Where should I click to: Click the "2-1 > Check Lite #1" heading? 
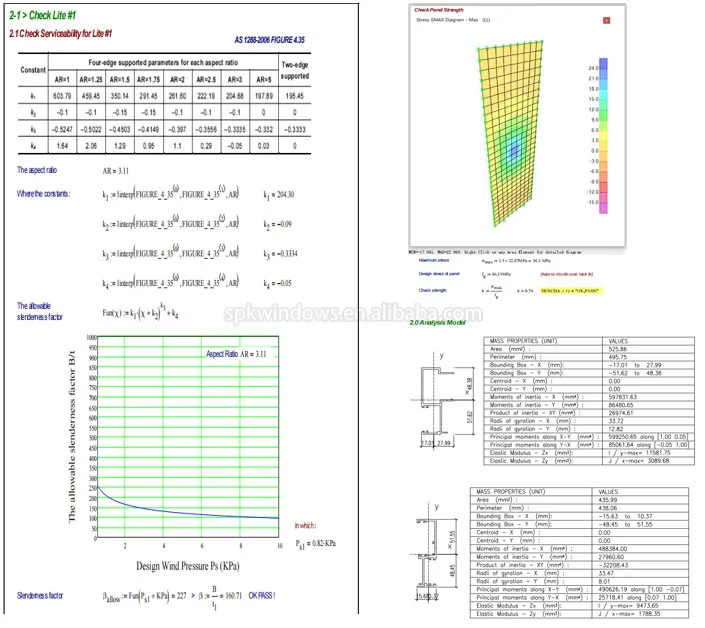43,15
